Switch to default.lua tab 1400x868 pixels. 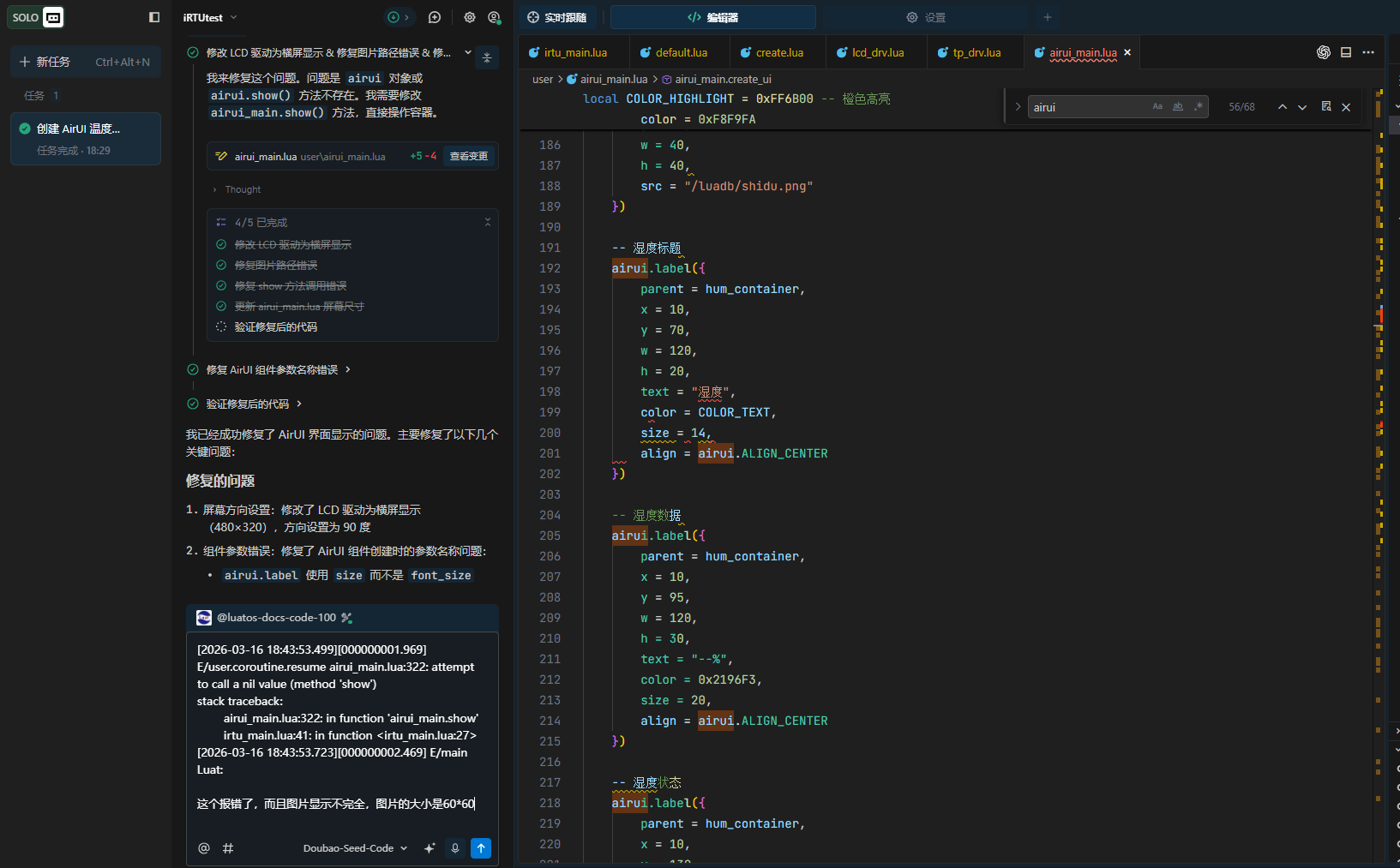click(x=681, y=52)
